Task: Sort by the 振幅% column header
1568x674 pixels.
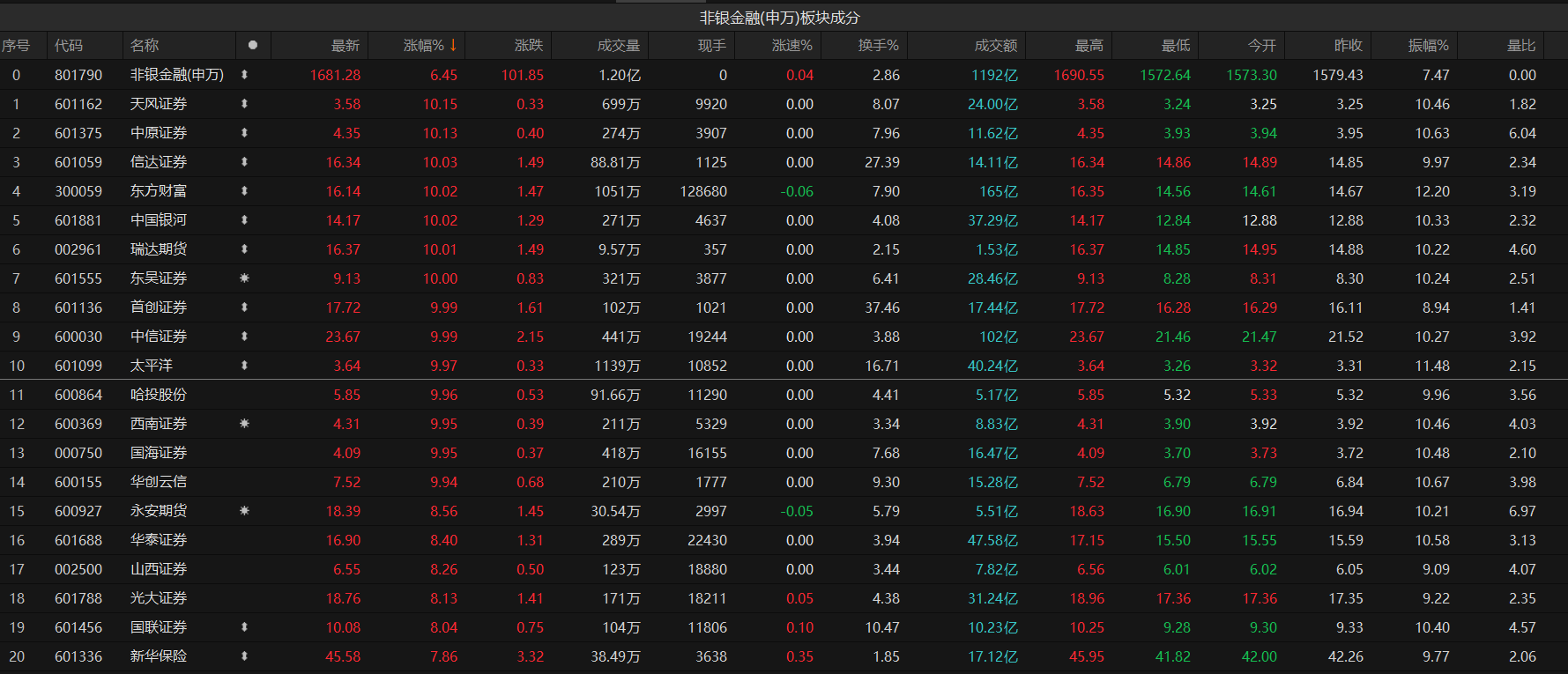Action: point(1429,45)
